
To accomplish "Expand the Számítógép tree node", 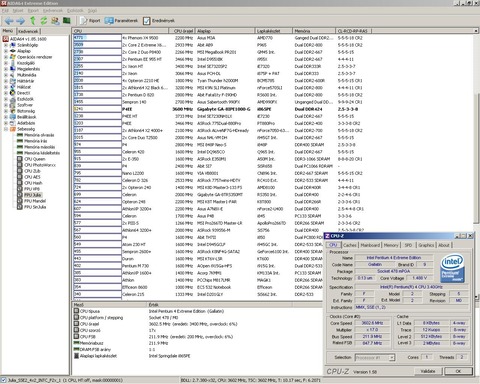I will (x=6, y=45).
